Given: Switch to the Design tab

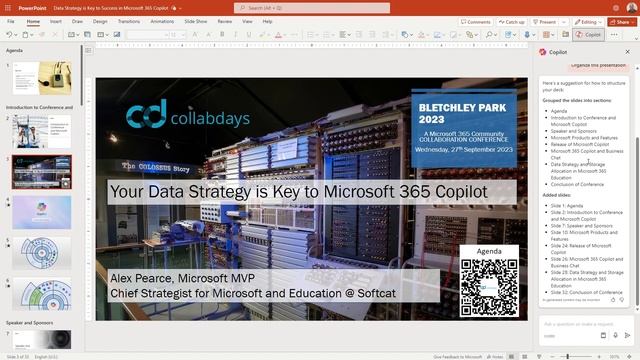Looking at the screenshot, I should [x=100, y=21].
